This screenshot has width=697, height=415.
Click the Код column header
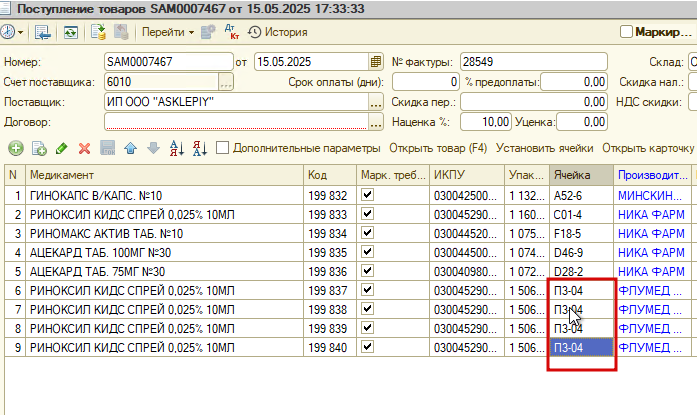pyautogui.click(x=330, y=175)
